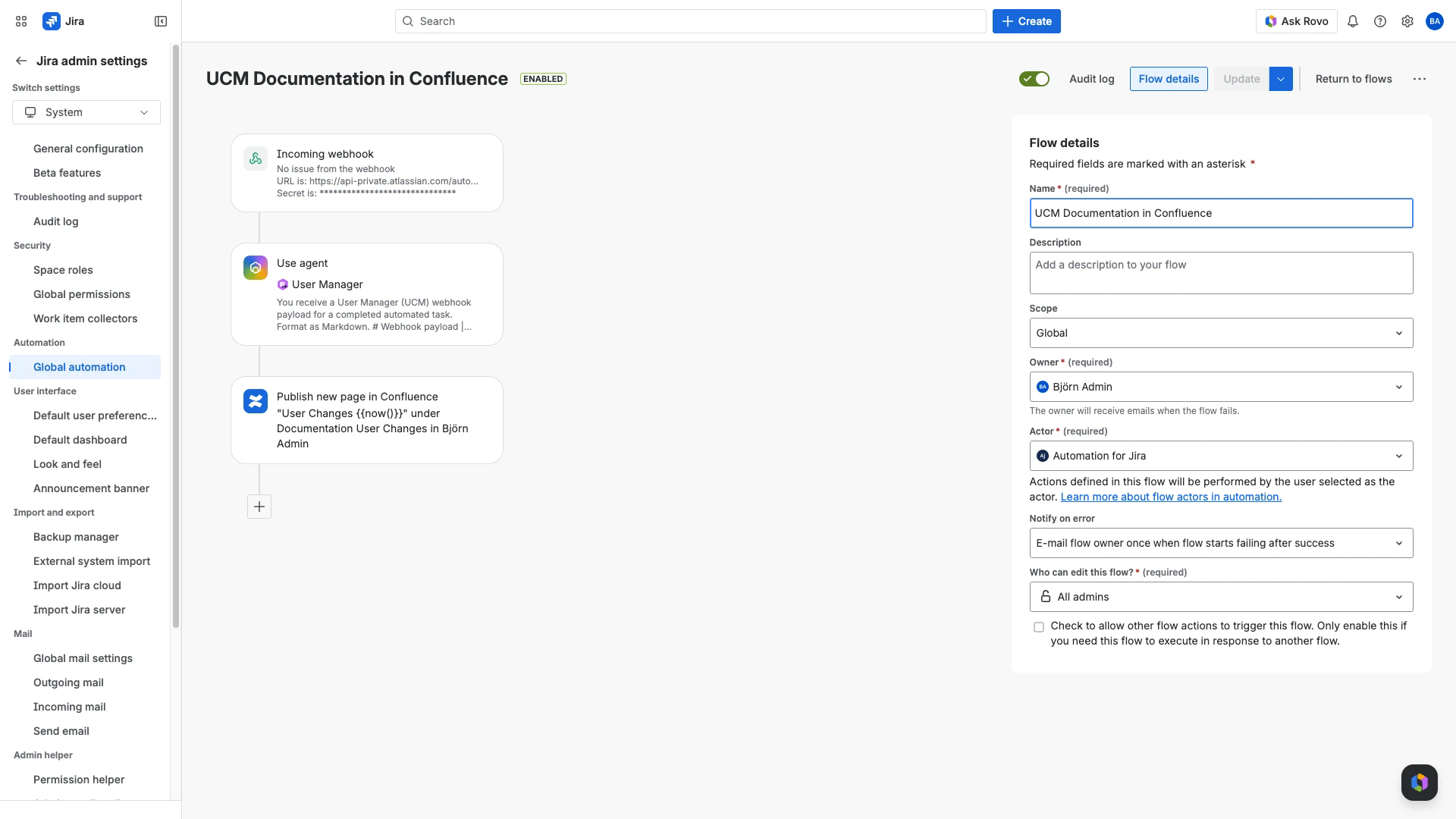Viewport: 1456px width, 819px height.
Task: Open Announcement banner page
Action: (x=91, y=488)
